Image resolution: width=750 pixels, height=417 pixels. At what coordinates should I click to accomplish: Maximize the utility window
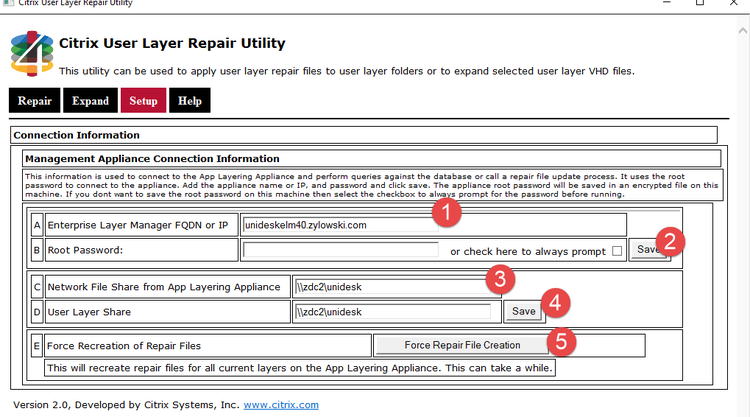coord(700,2)
